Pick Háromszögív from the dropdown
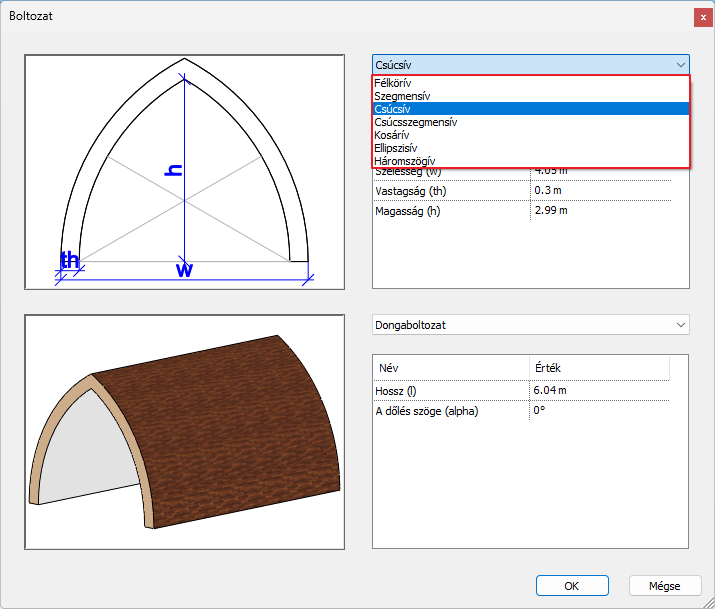 point(404,161)
